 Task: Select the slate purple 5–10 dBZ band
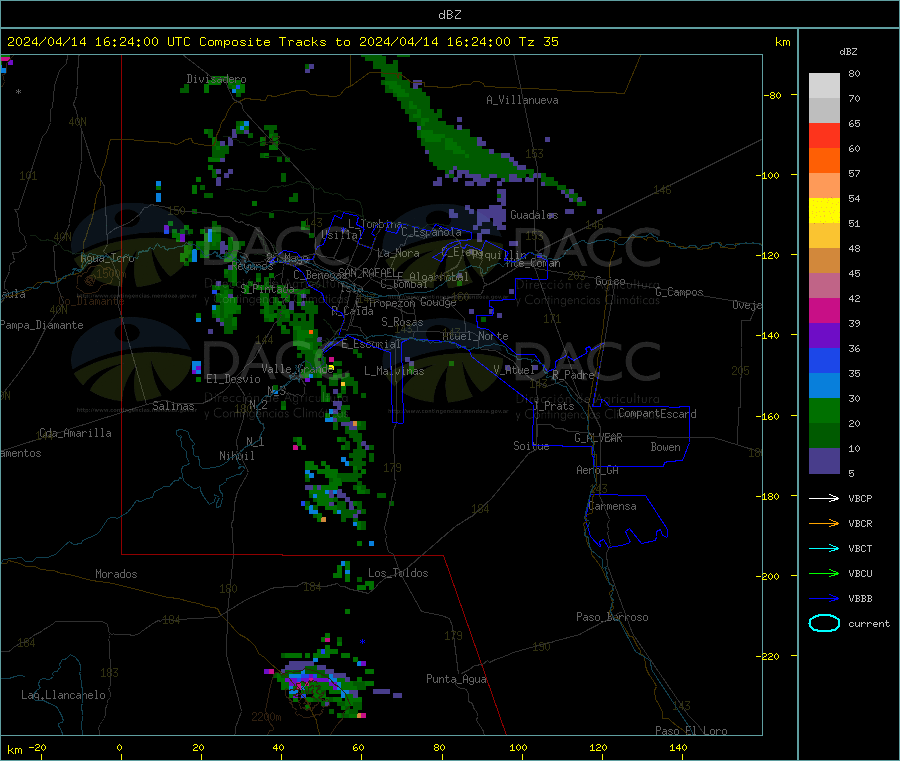[x=824, y=461]
